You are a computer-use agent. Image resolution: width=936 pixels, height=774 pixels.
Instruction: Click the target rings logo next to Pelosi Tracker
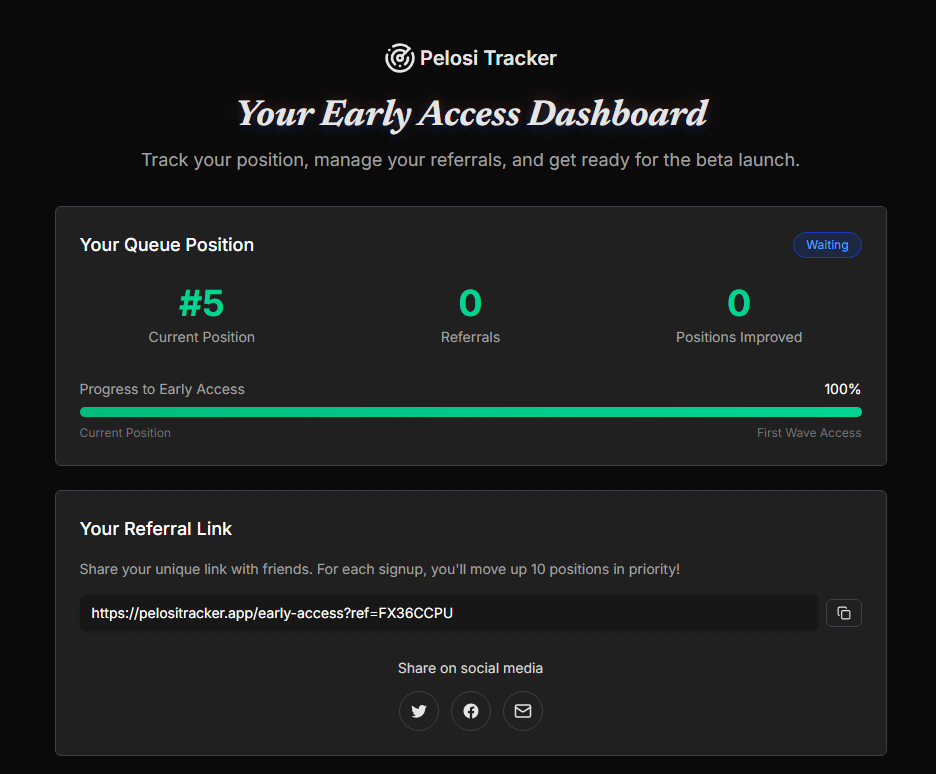click(x=399, y=57)
